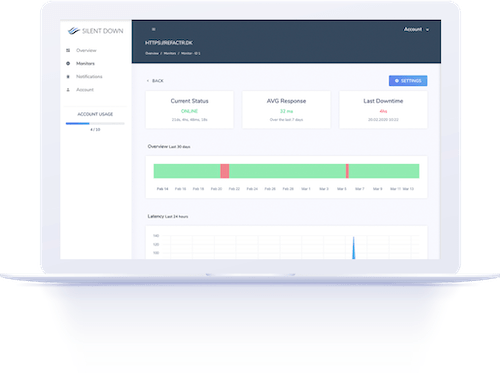This screenshot has width=500, height=373.
Task: Toggle the hamburger menu icon in header
Action: click(x=154, y=29)
